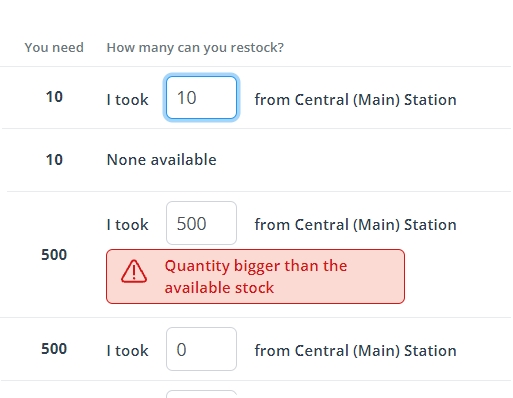
Task: Focus the restock quantity field containing 10
Action: point(201,97)
